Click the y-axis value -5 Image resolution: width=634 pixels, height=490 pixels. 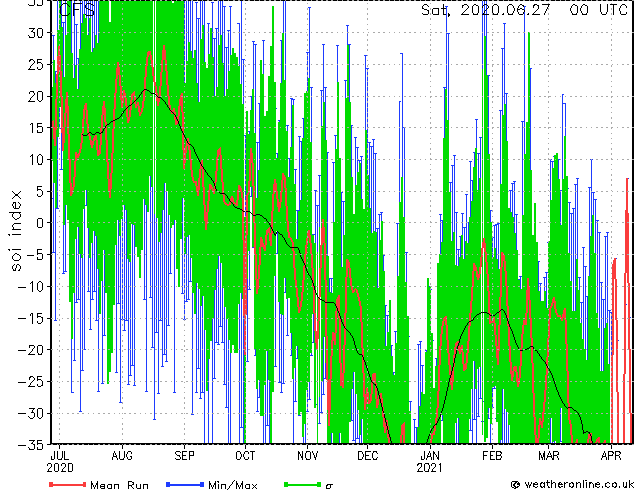pos(36,255)
